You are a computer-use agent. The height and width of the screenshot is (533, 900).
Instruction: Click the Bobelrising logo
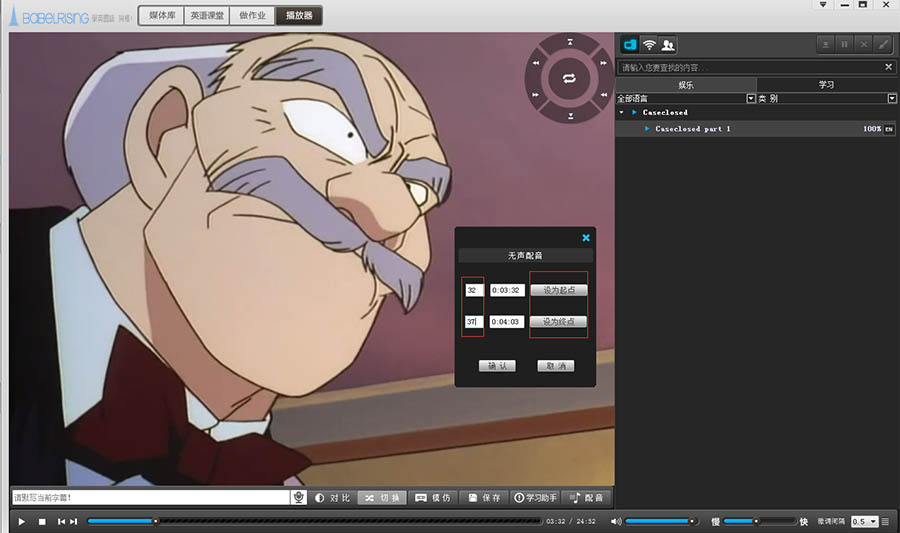(x=50, y=17)
